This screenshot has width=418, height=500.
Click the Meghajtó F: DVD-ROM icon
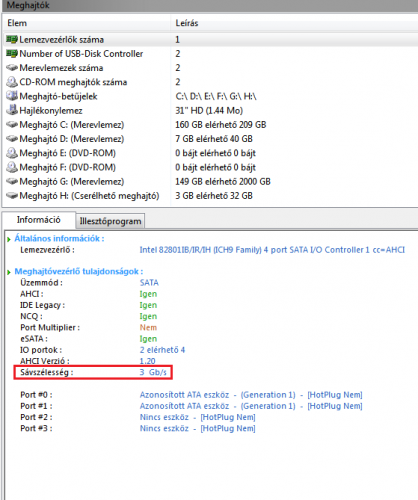click(12, 167)
